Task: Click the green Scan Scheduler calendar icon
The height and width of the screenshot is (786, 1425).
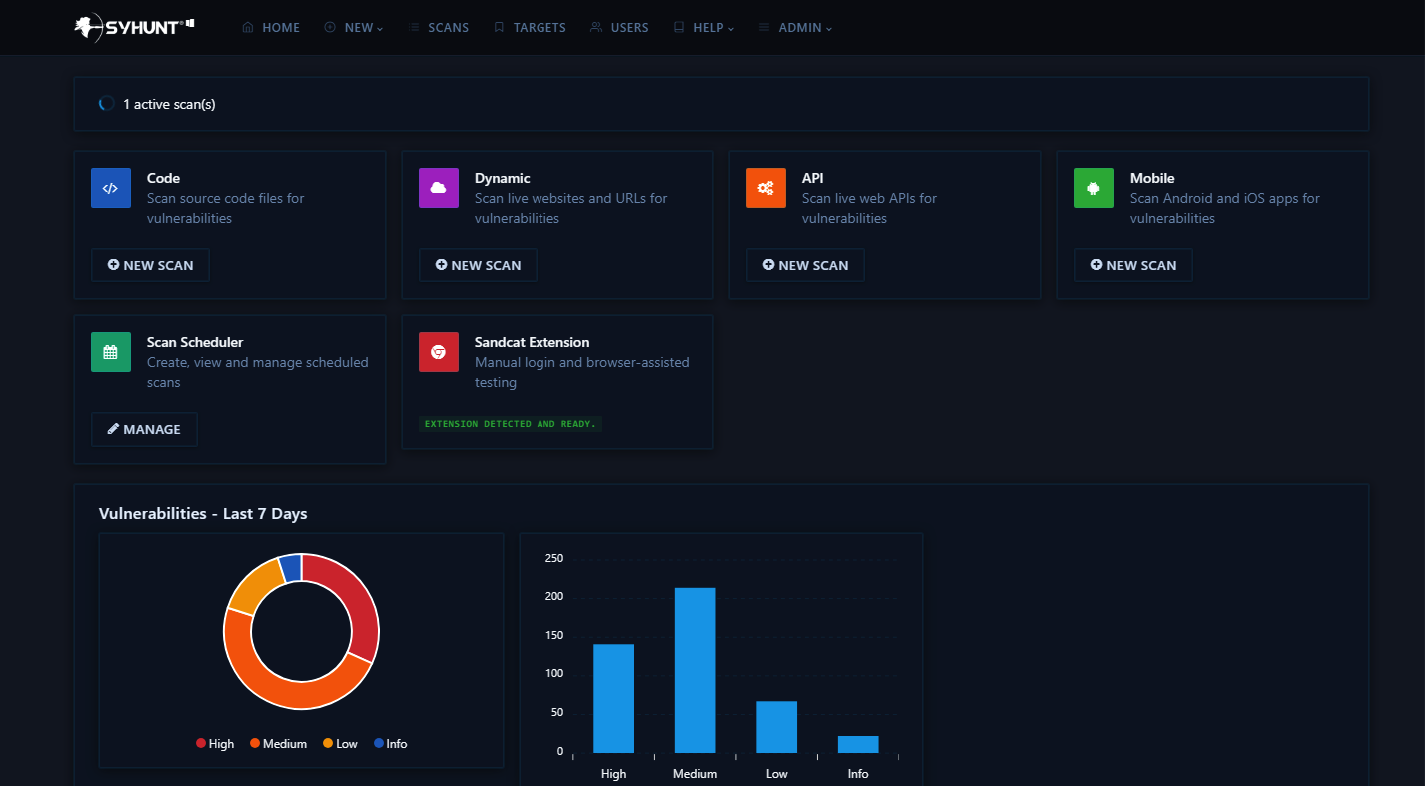Action: click(x=111, y=352)
